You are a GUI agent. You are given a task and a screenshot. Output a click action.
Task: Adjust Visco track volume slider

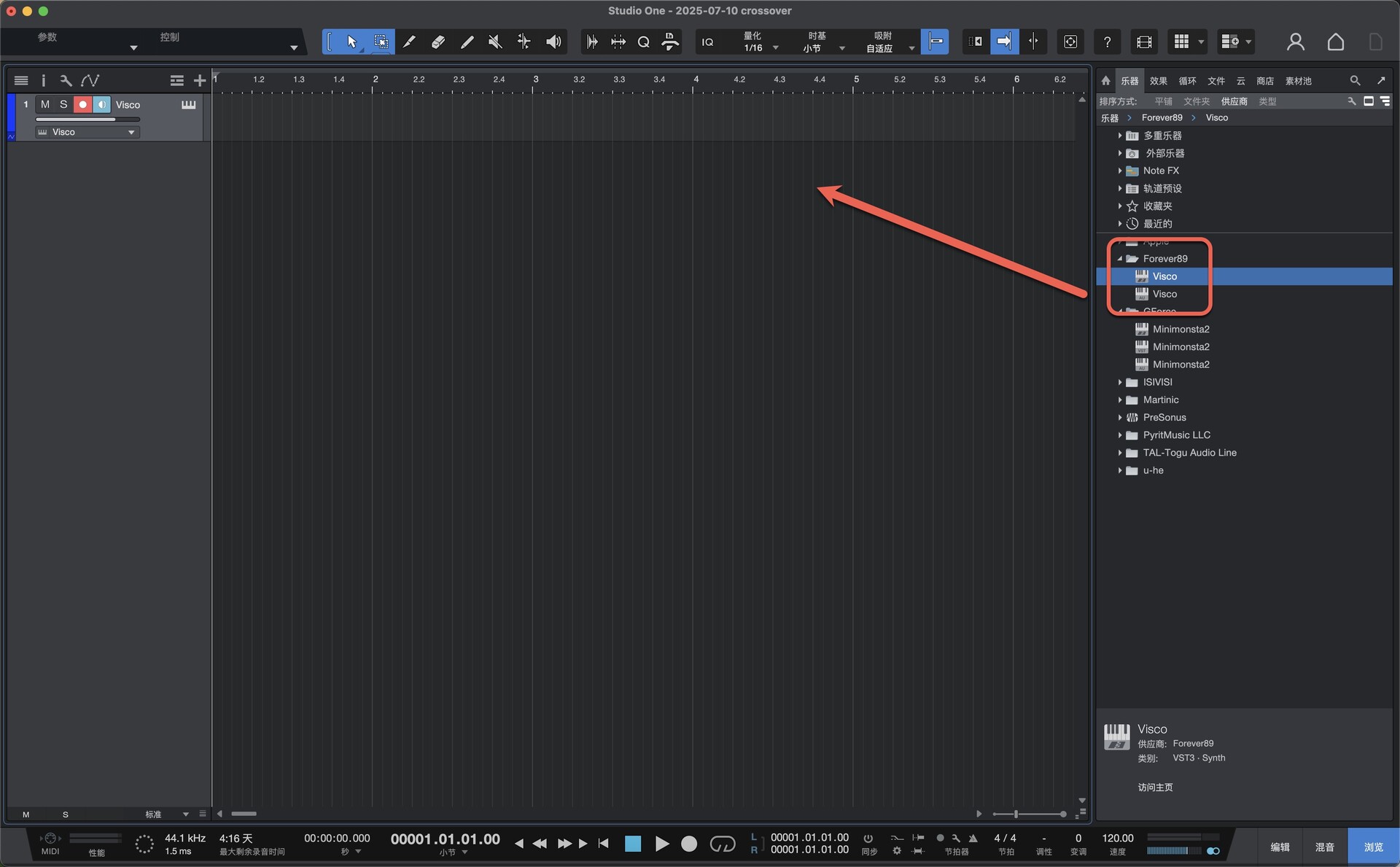pos(87,119)
